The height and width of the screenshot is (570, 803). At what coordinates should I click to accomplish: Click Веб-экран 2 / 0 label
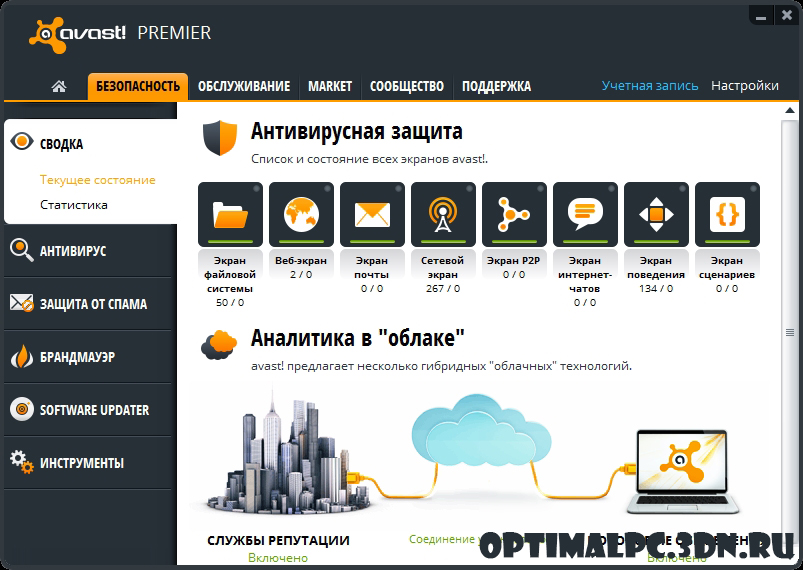click(x=301, y=267)
